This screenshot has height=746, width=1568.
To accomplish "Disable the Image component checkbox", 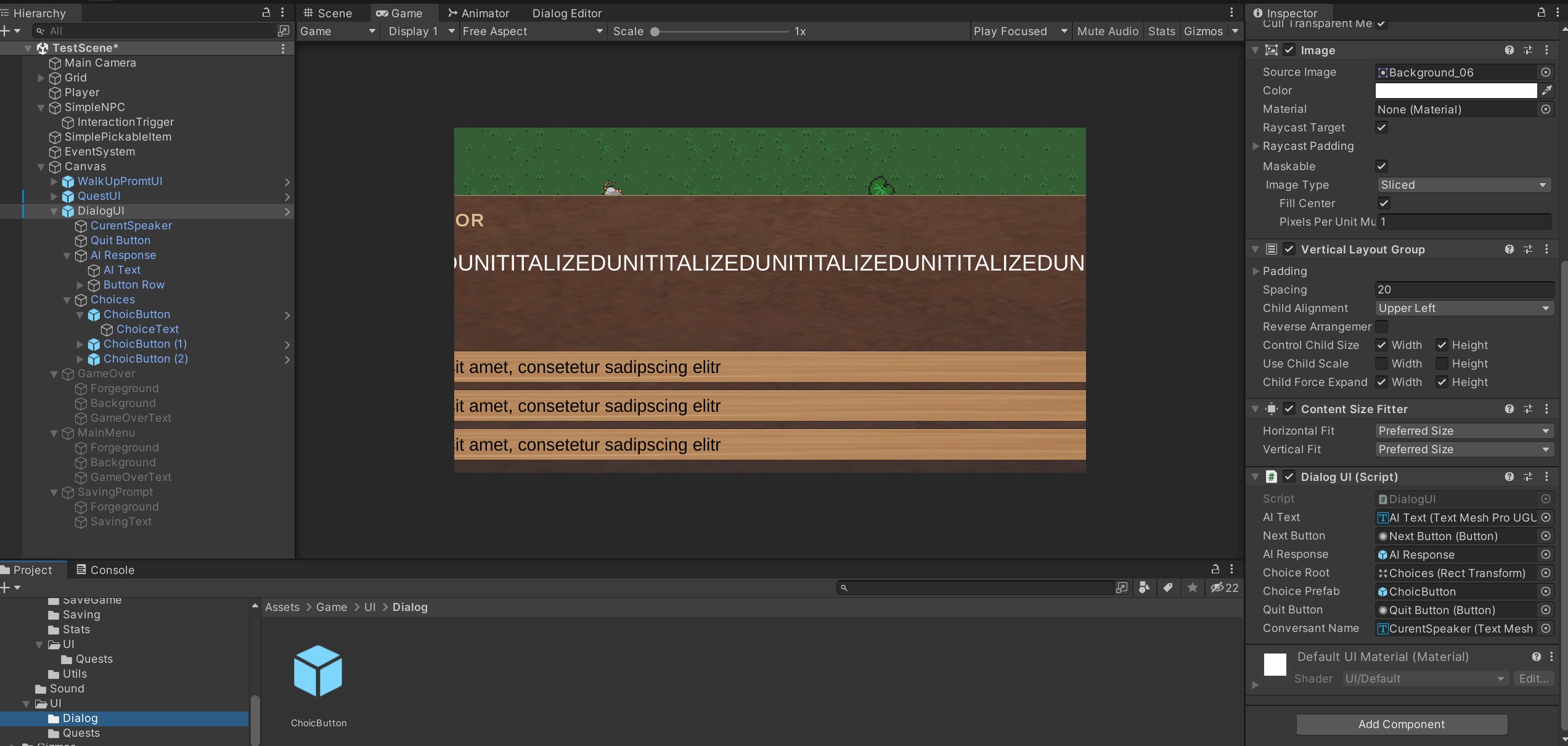I will pos(1289,50).
